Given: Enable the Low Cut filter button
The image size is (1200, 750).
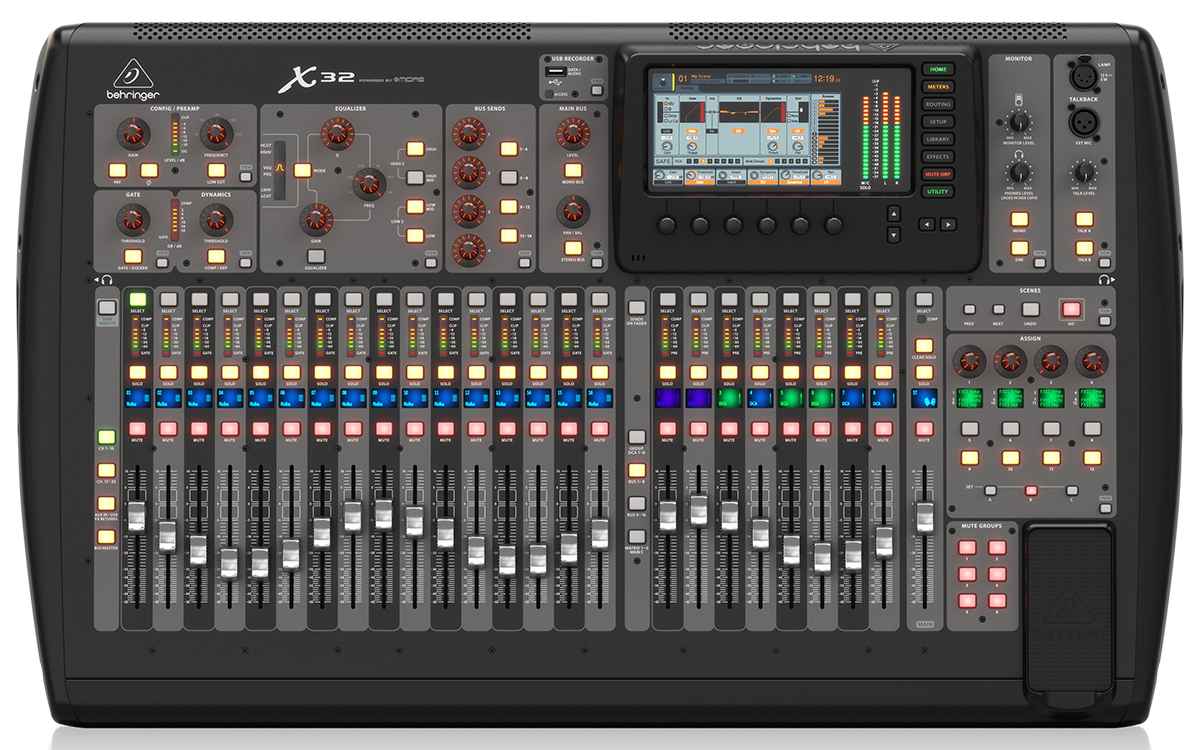Looking at the screenshot, I should [216, 169].
